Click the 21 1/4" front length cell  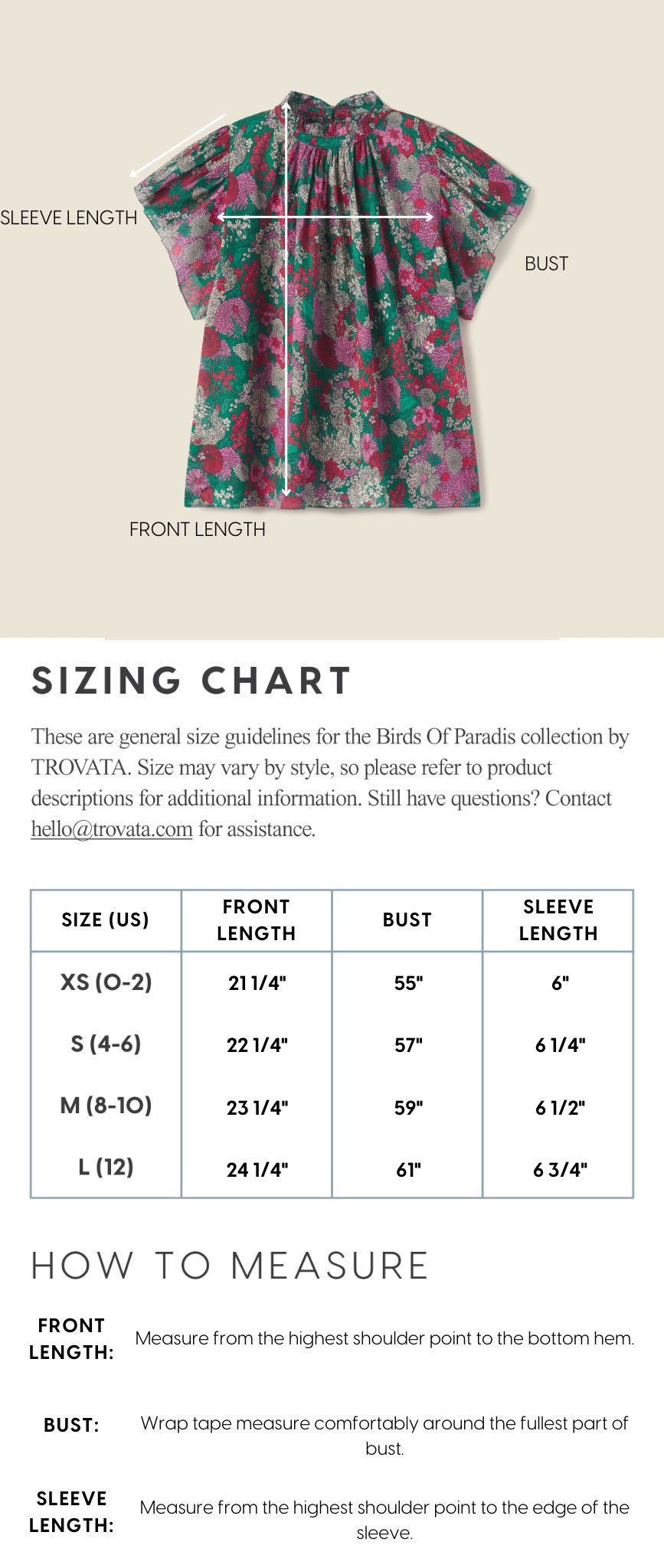(257, 983)
